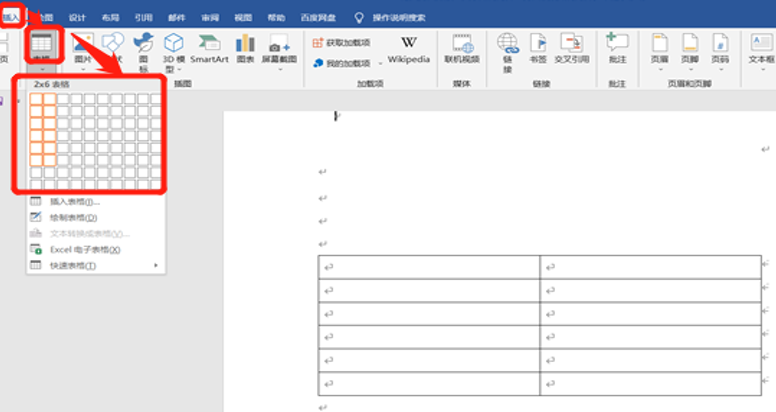The width and height of the screenshot is (776, 412).
Task: Select the top-left cell of the table grid
Action: coord(36,99)
